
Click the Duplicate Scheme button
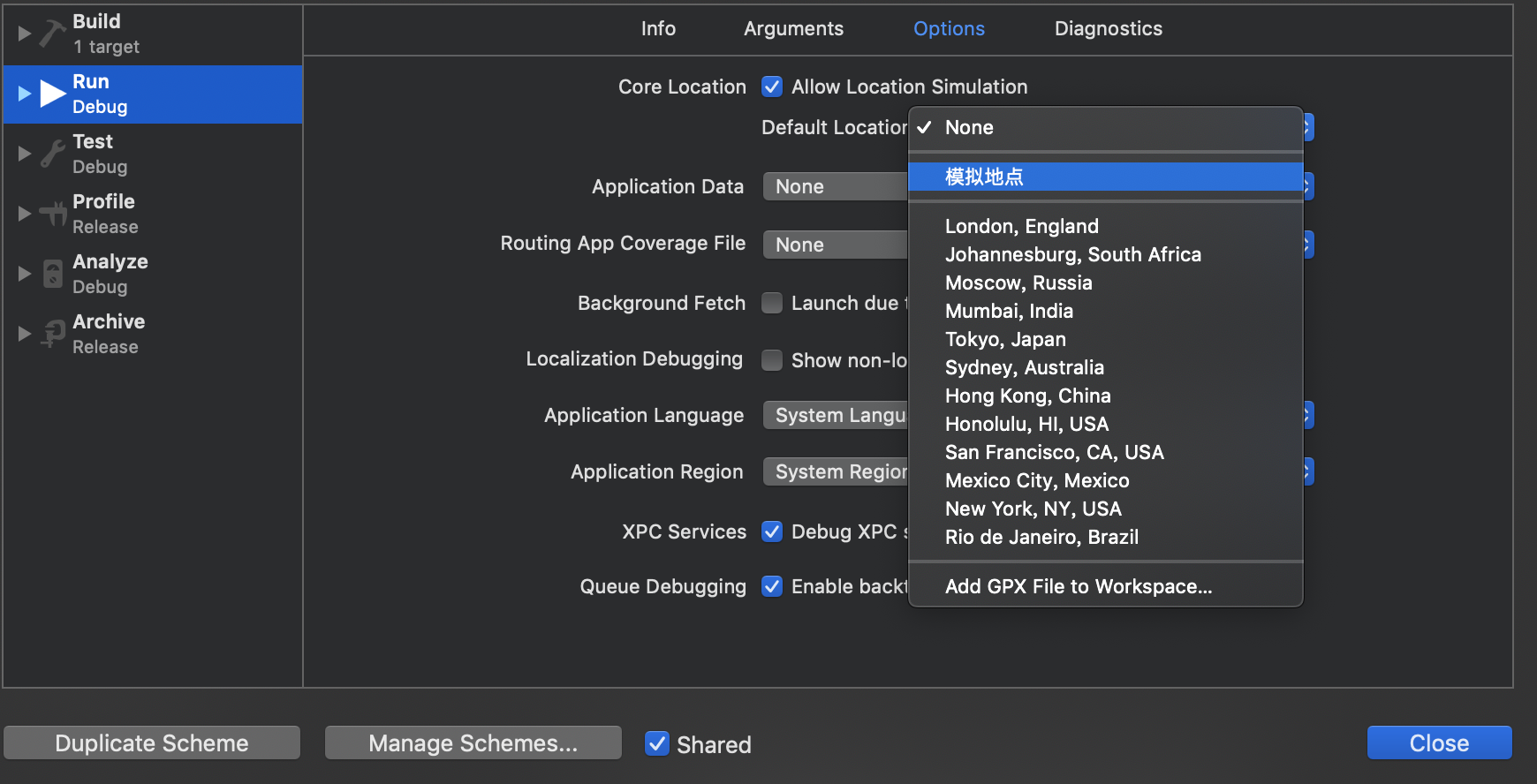tap(152, 743)
